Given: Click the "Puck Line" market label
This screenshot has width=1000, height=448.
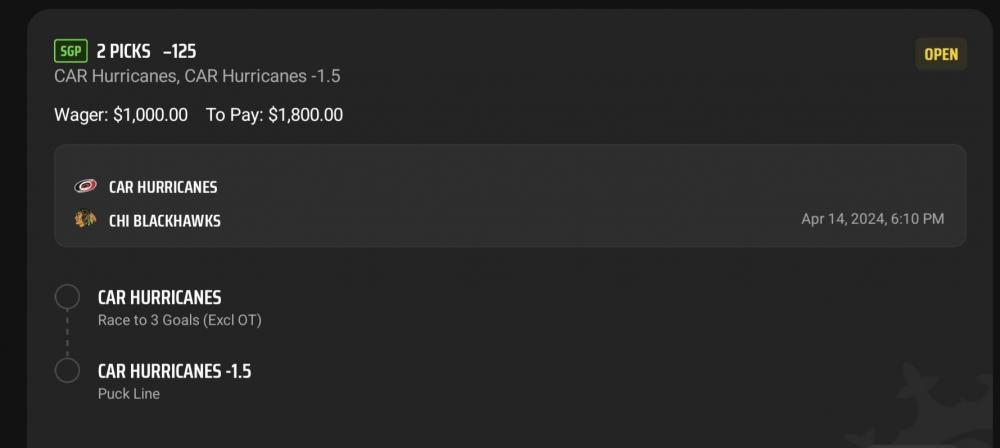Looking at the screenshot, I should click(128, 394).
